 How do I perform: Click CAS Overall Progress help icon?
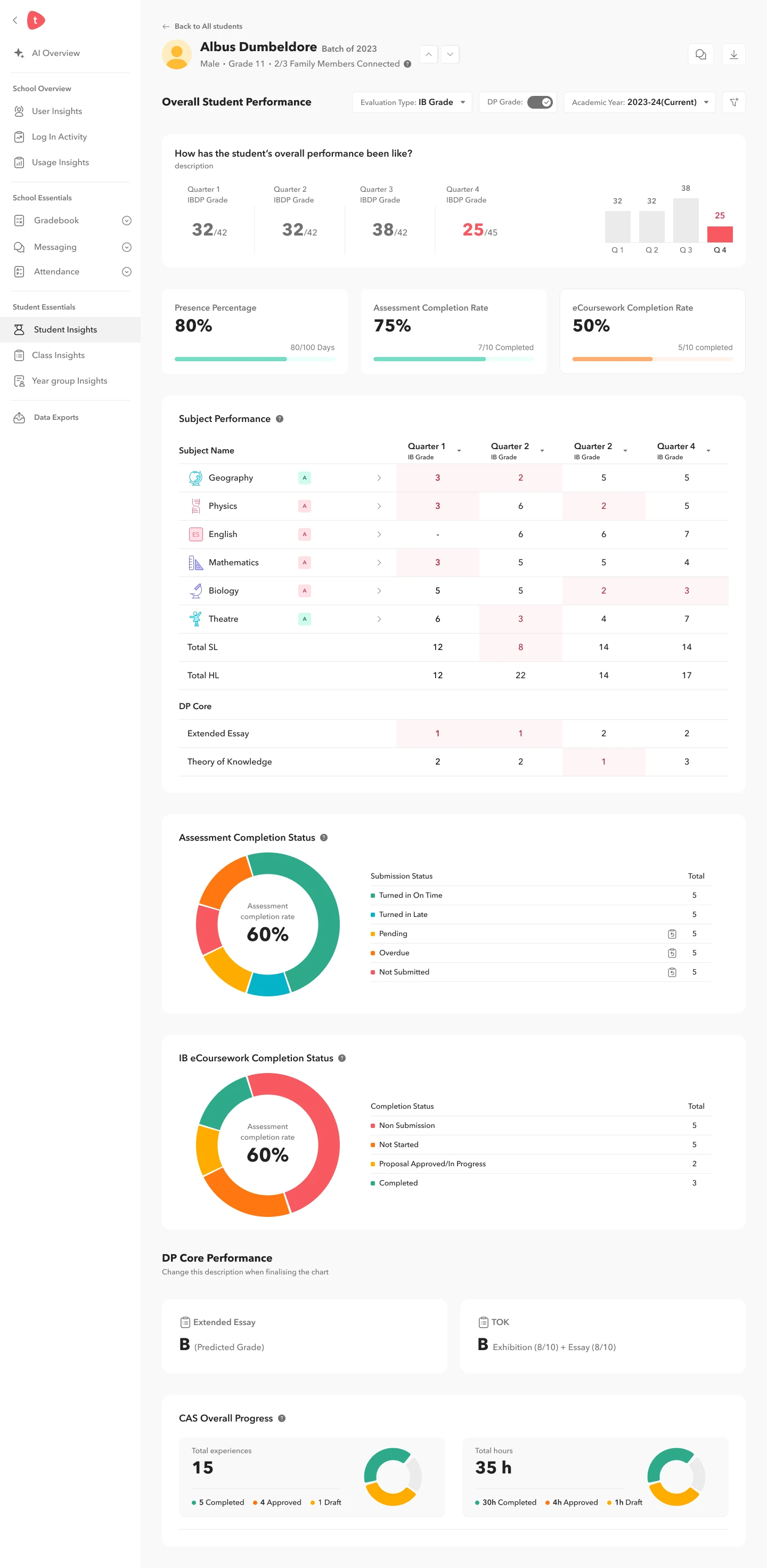tap(282, 1418)
